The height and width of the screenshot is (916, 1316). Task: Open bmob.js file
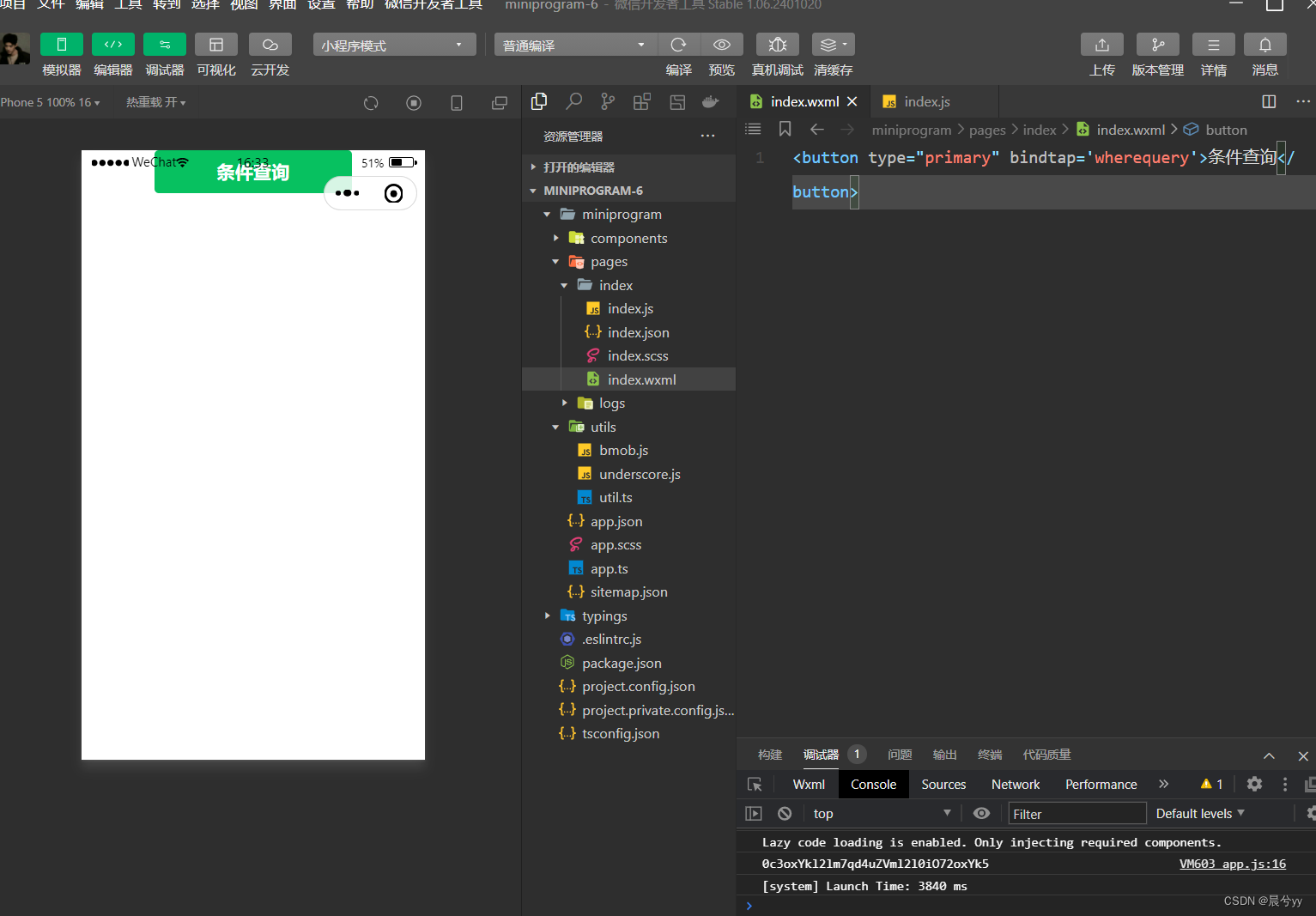629,450
